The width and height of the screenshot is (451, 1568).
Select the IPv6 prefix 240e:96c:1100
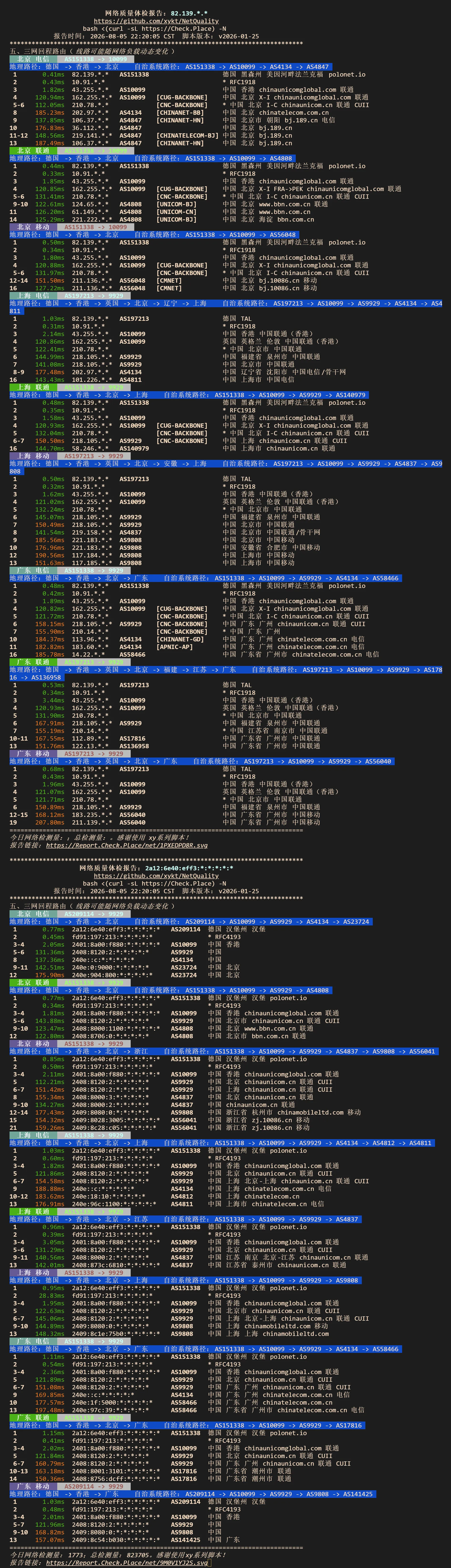[96, 1204]
